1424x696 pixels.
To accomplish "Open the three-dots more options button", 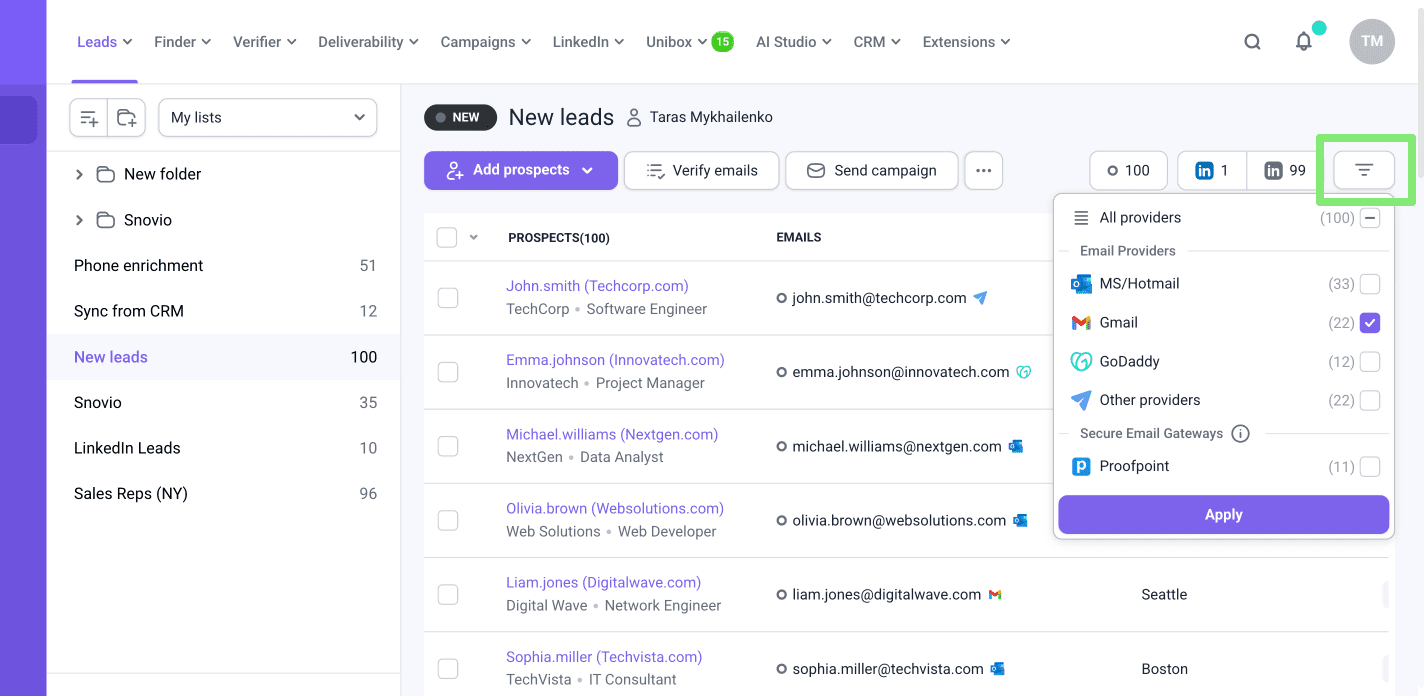I will coord(983,171).
